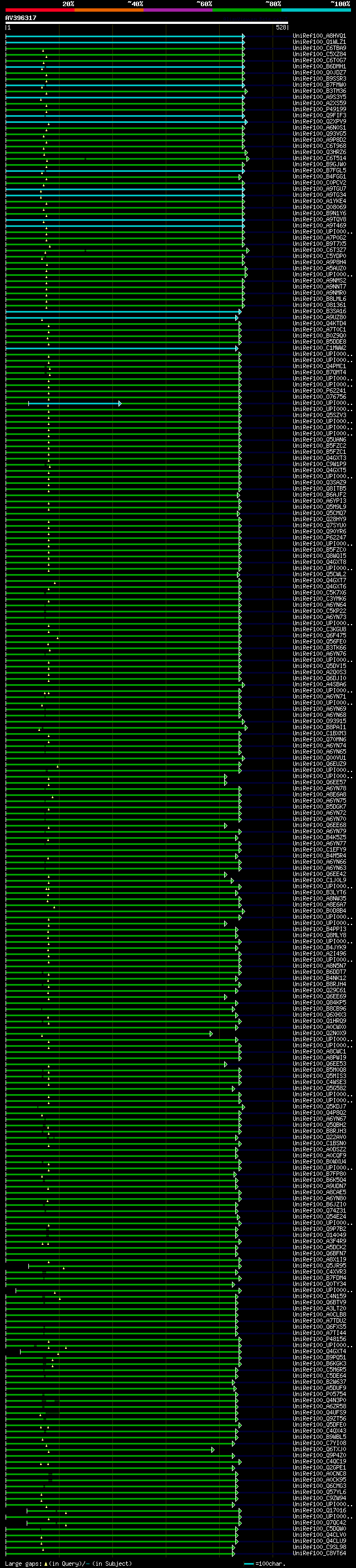Select hit label UniRef100_B4FGG1
Screen dimensions: 356x1568
(x=319, y=176)
